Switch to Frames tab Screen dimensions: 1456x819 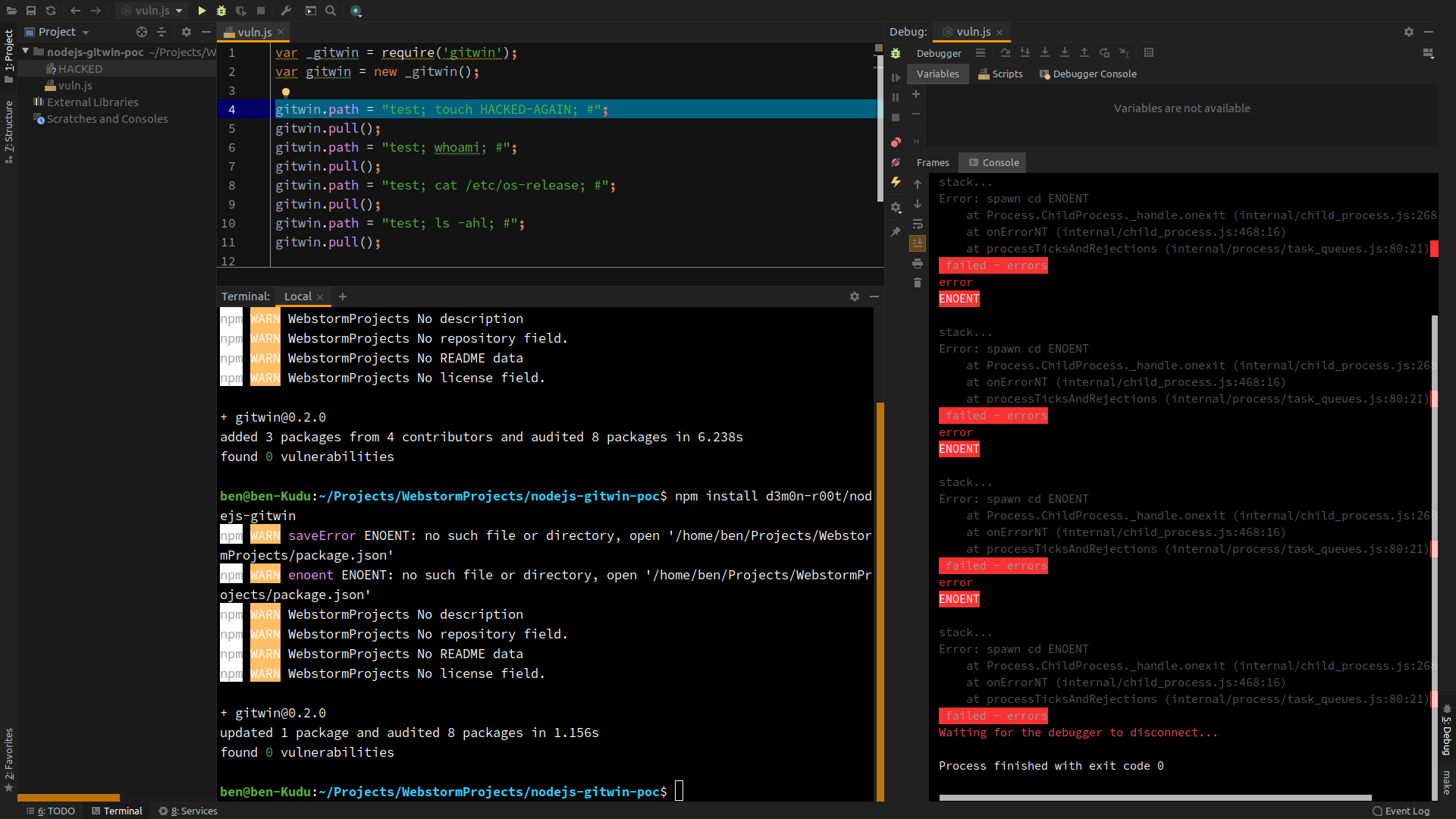932,163
